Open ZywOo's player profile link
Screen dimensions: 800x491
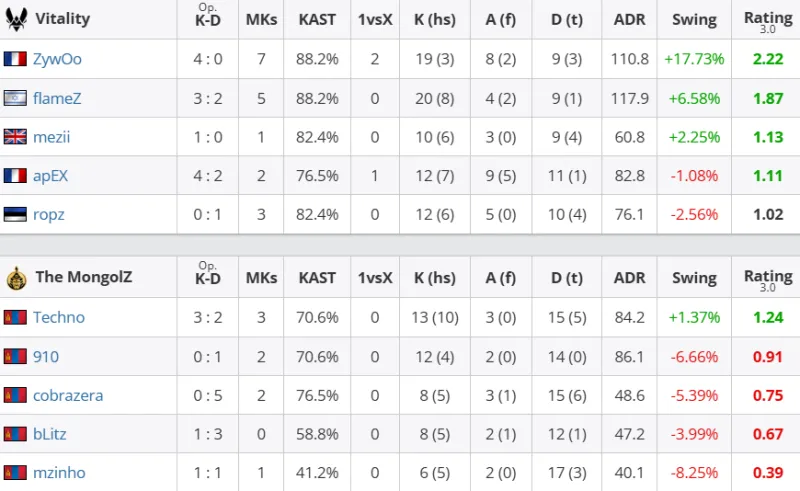point(57,59)
